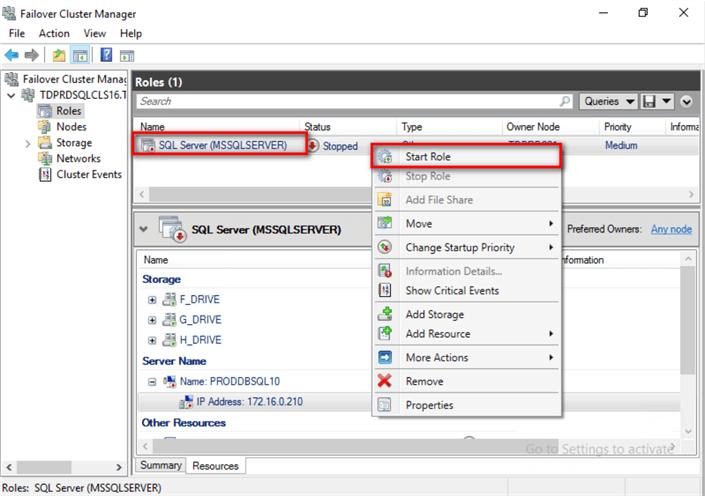This screenshot has height=496, width=705.
Task: Expand the G_DRIVE storage node
Action: [152, 320]
